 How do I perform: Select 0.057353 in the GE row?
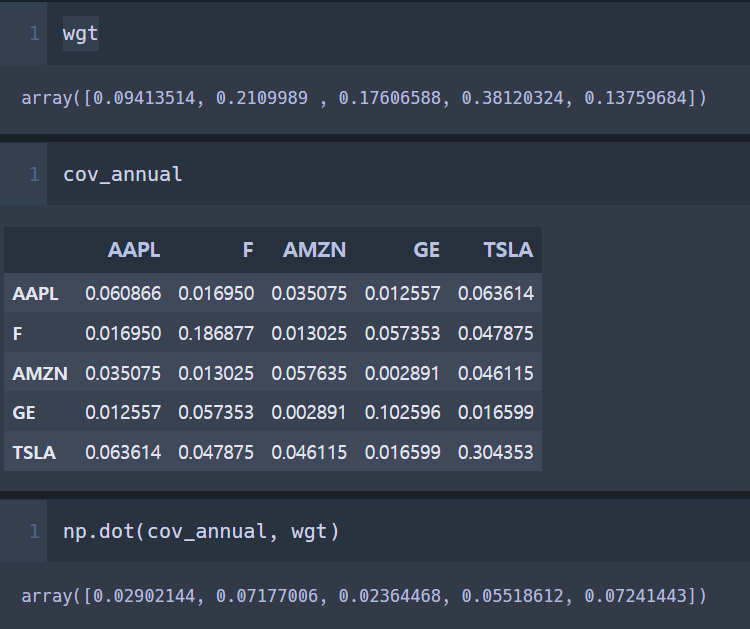(216, 412)
